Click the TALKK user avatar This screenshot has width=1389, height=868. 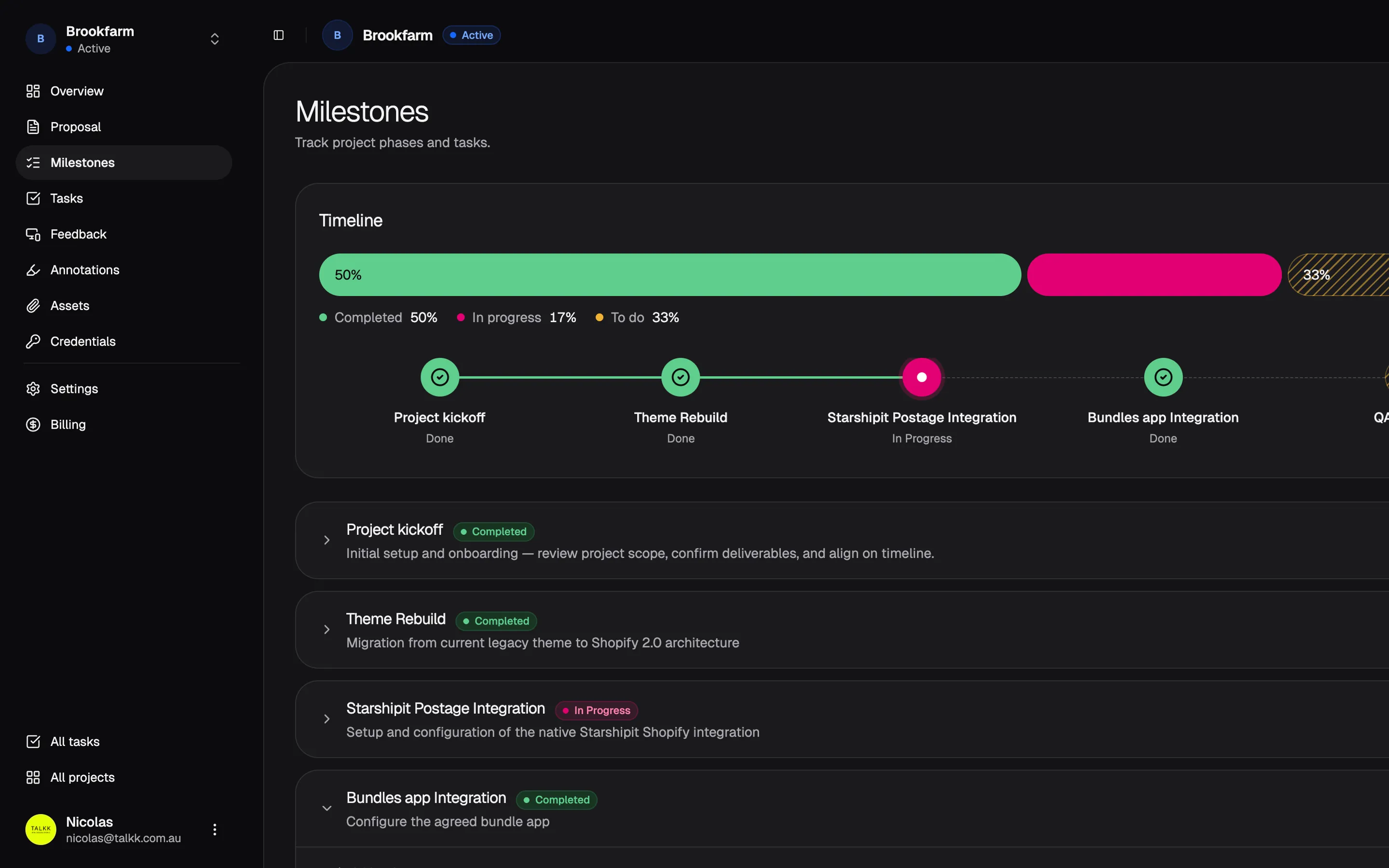[41, 829]
